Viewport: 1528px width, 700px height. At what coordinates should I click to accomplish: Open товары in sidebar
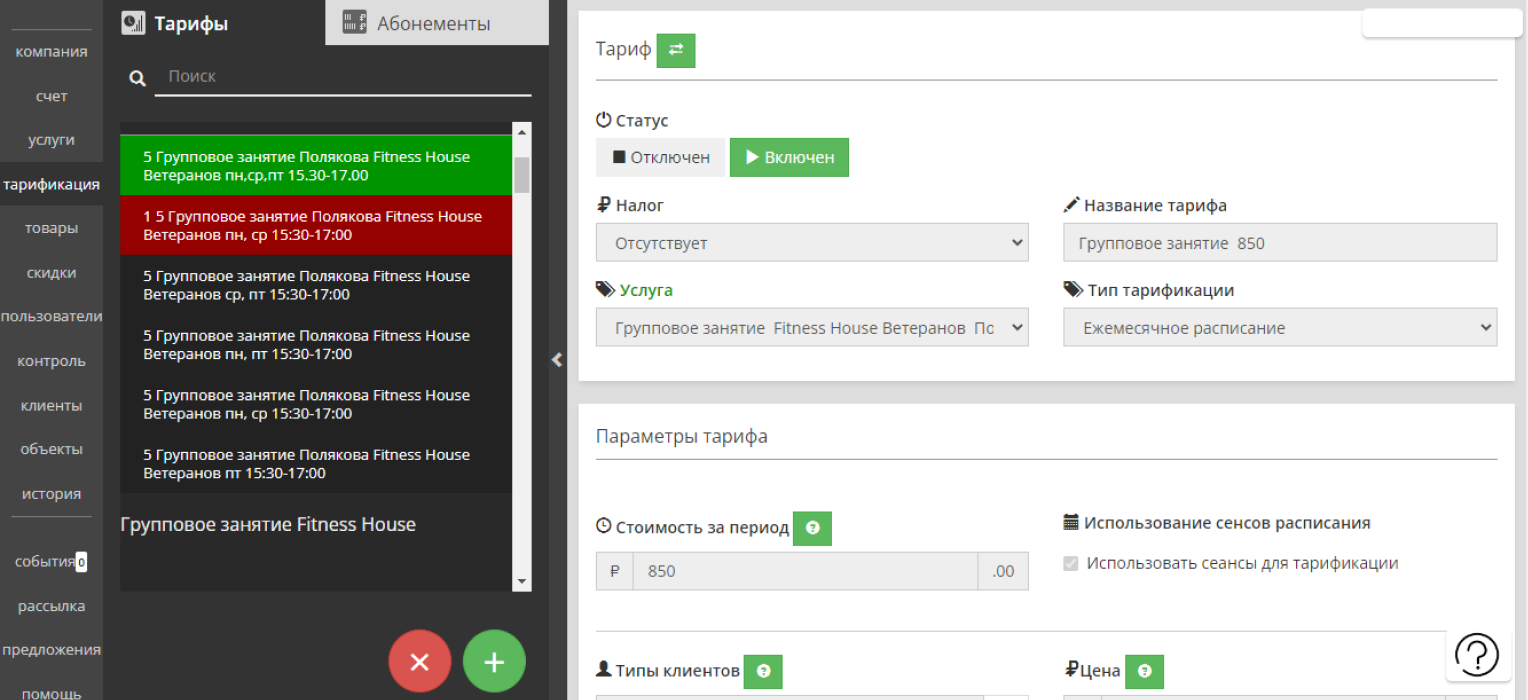(x=52, y=228)
